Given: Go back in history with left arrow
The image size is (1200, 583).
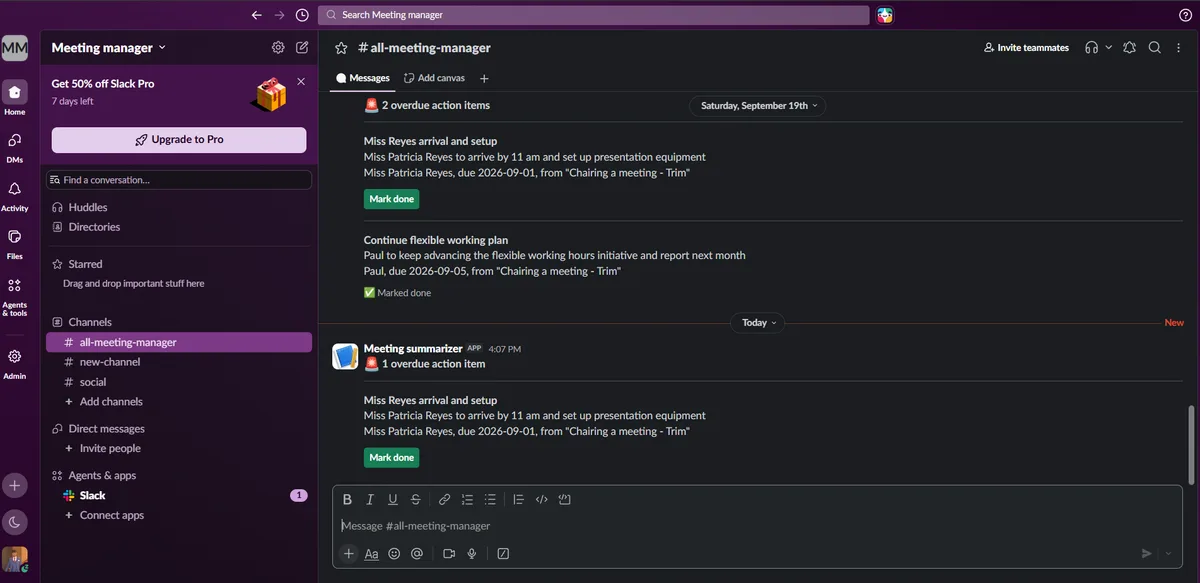Looking at the screenshot, I should click(x=257, y=15).
